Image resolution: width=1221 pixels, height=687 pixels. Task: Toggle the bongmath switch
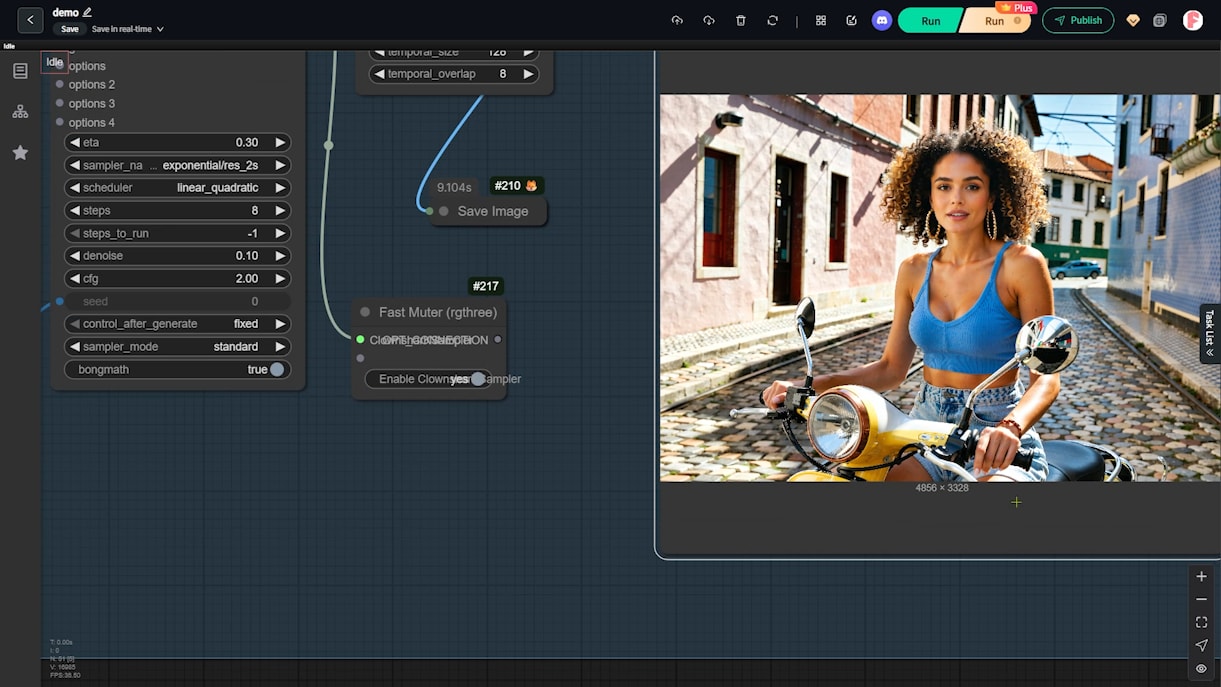tap(276, 369)
